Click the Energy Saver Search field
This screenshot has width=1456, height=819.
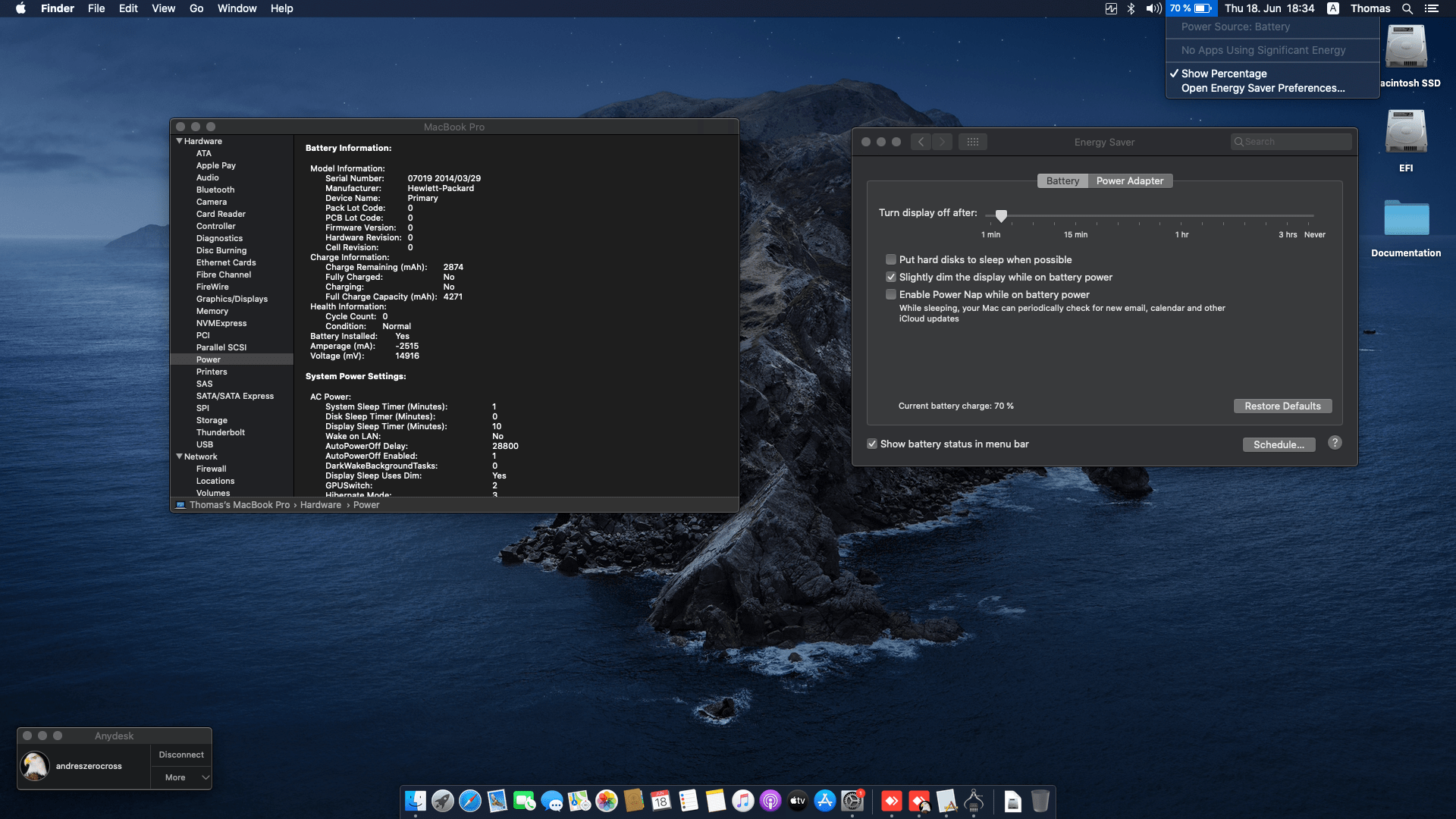coord(1291,142)
